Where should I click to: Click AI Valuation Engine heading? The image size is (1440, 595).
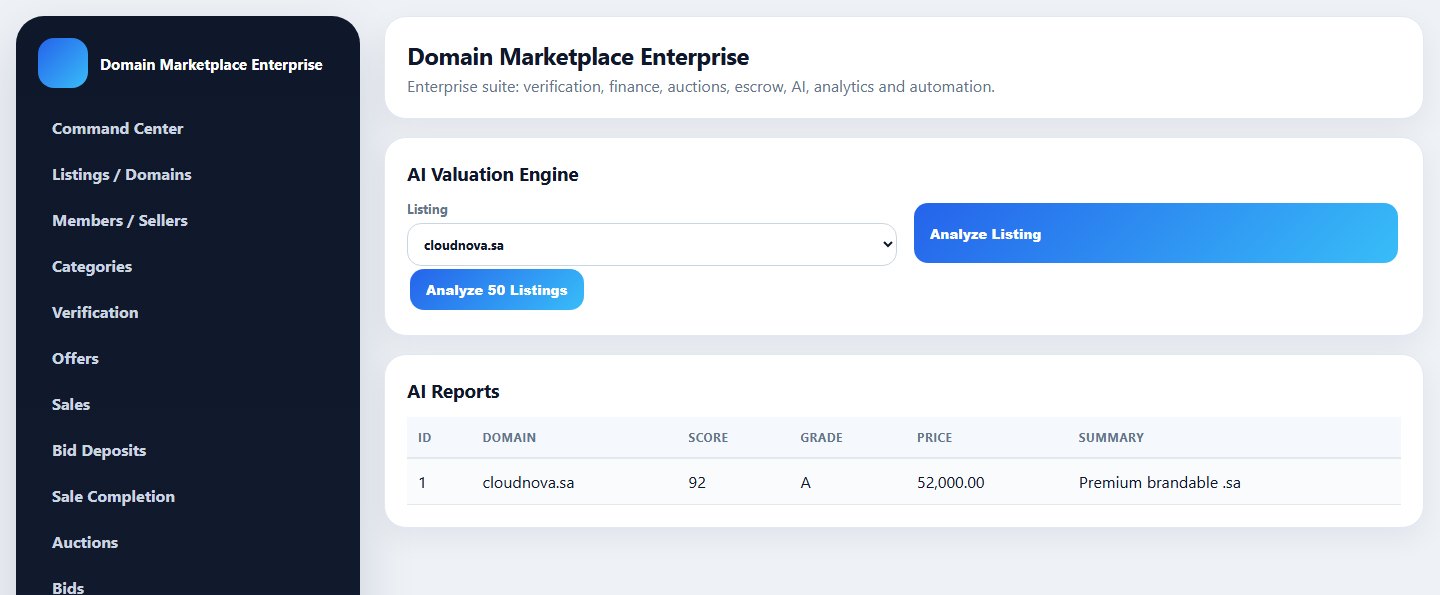(493, 175)
